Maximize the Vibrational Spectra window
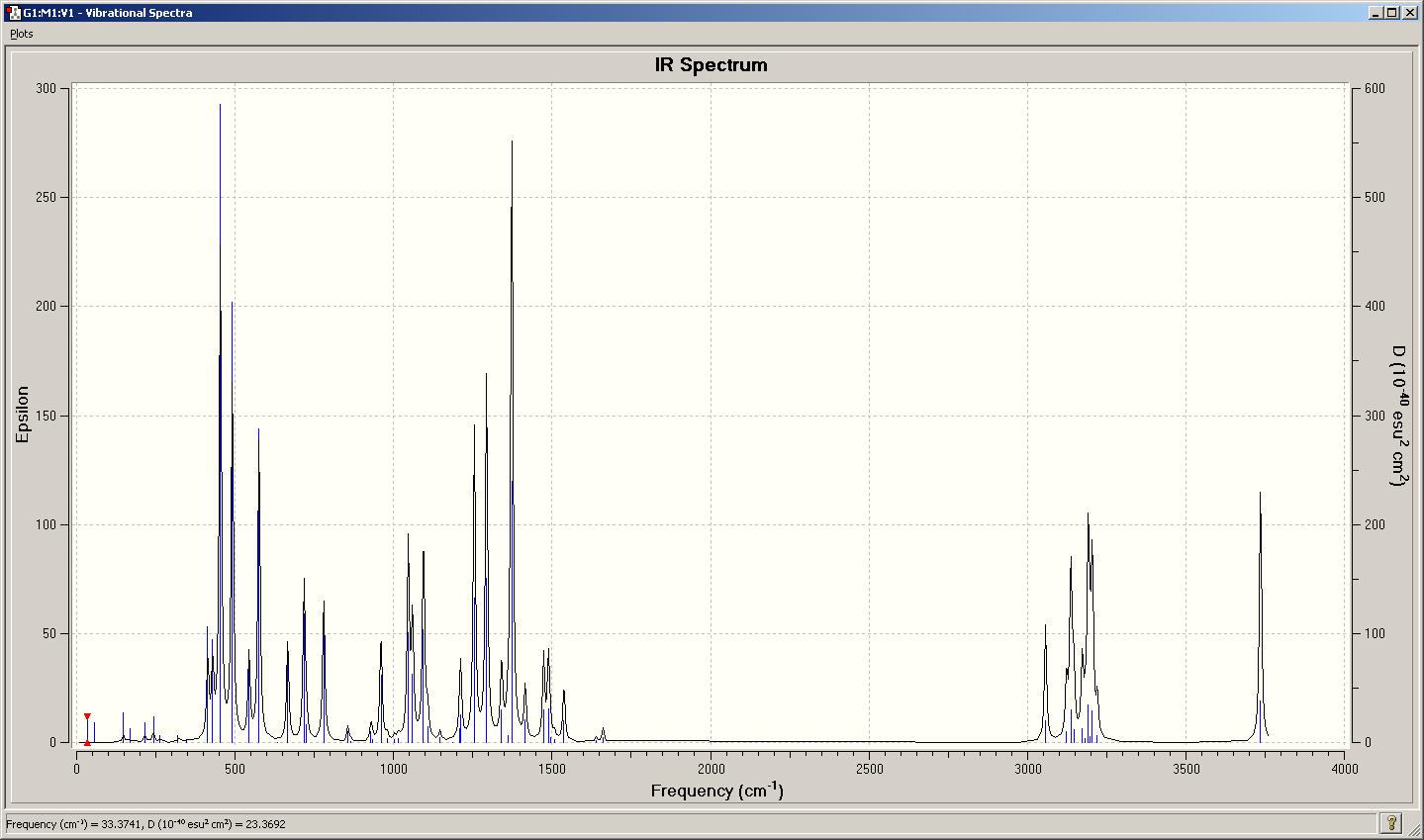 pyautogui.click(x=1392, y=13)
